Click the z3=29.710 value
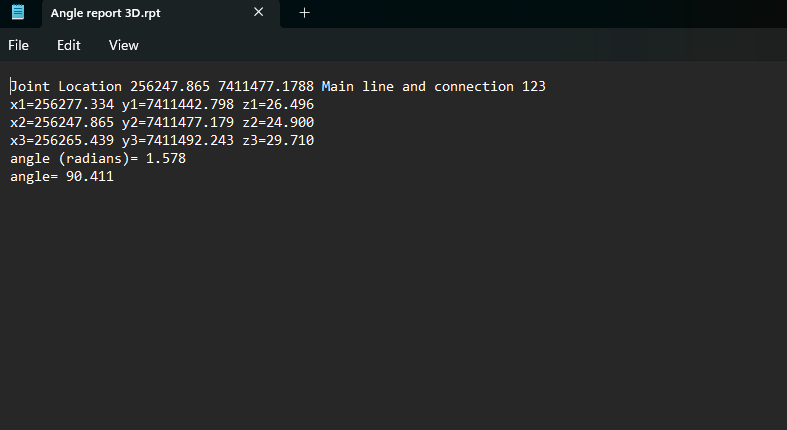 click(278, 141)
